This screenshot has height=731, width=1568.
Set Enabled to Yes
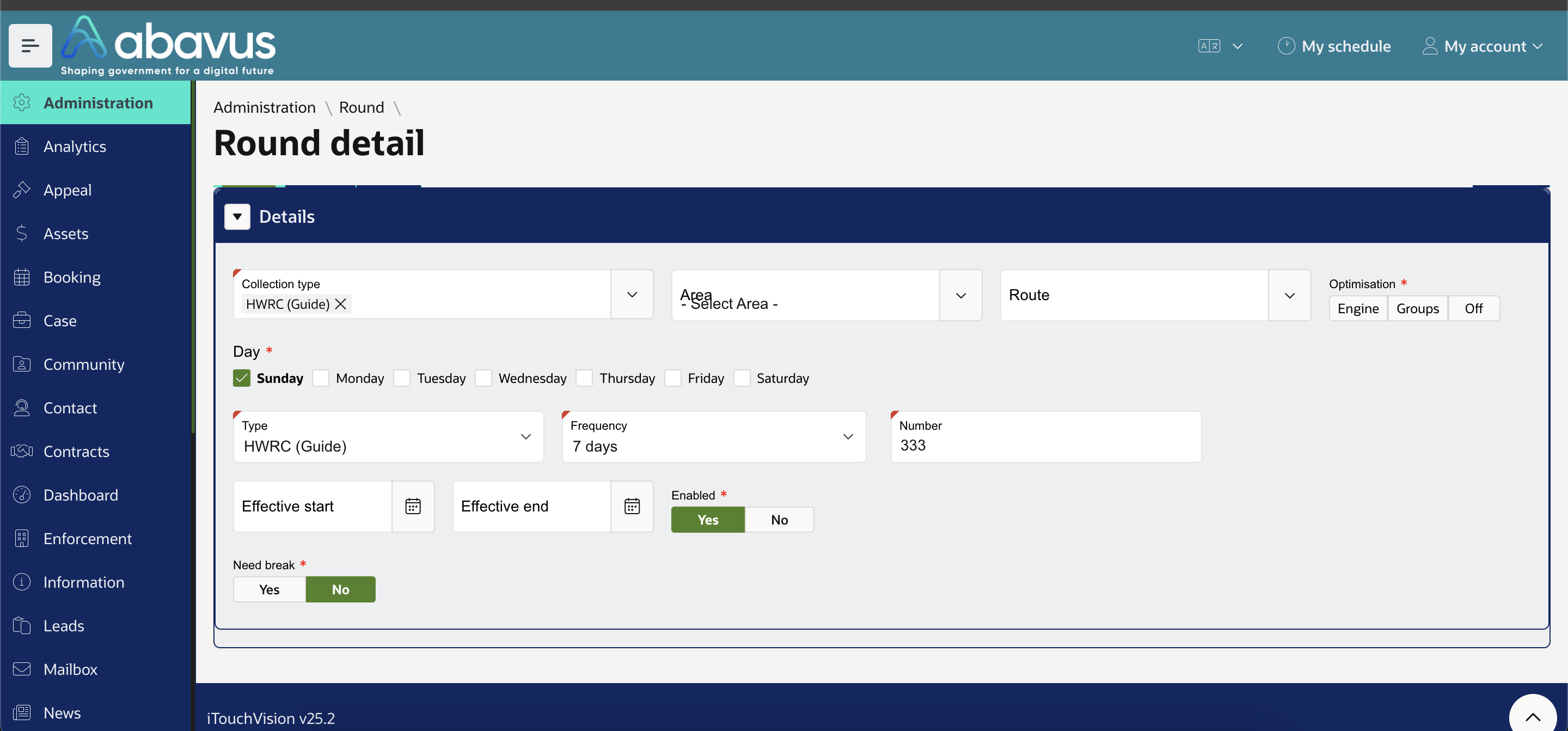(x=708, y=520)
